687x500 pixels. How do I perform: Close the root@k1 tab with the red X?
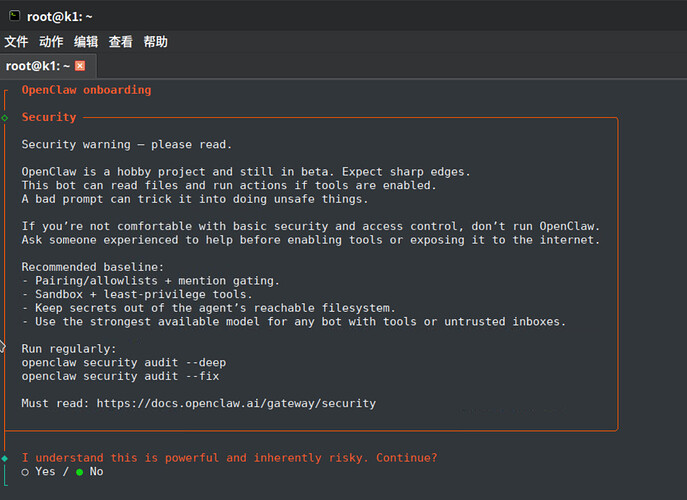tap(80, 66)
